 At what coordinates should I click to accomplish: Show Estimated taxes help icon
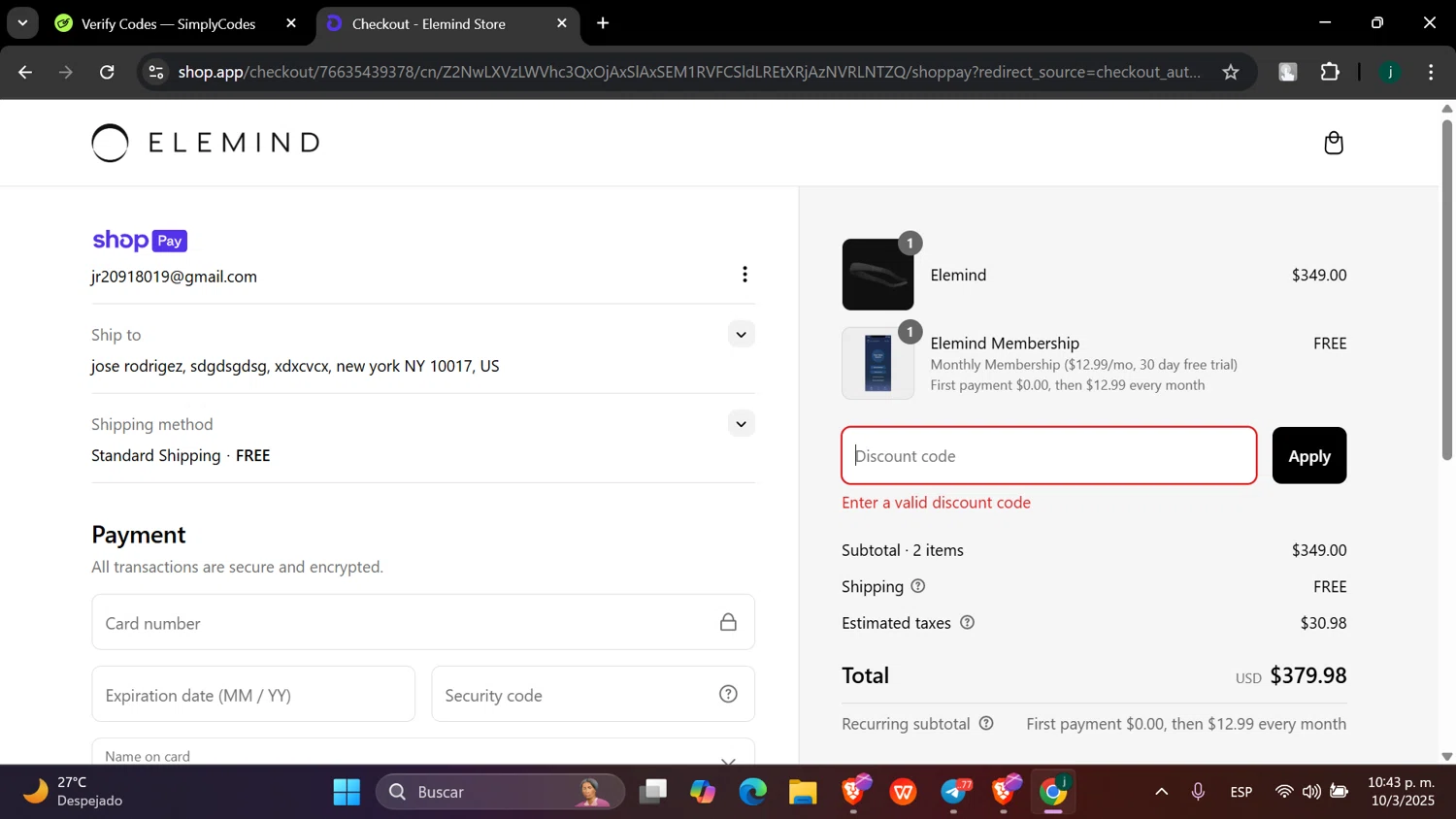(967, 623)
